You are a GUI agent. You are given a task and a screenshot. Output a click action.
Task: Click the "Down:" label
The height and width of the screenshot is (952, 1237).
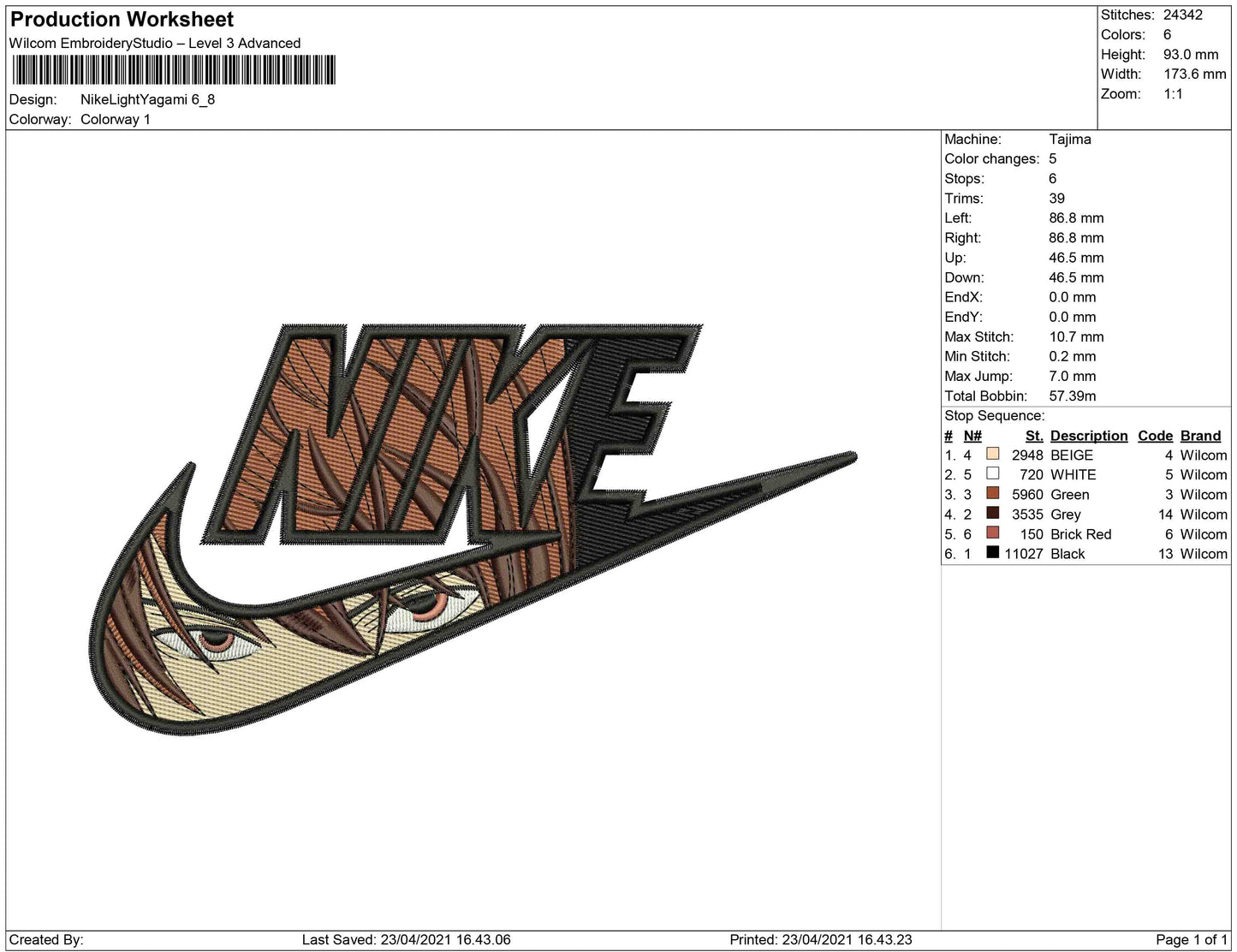click(x=964, y=277)
